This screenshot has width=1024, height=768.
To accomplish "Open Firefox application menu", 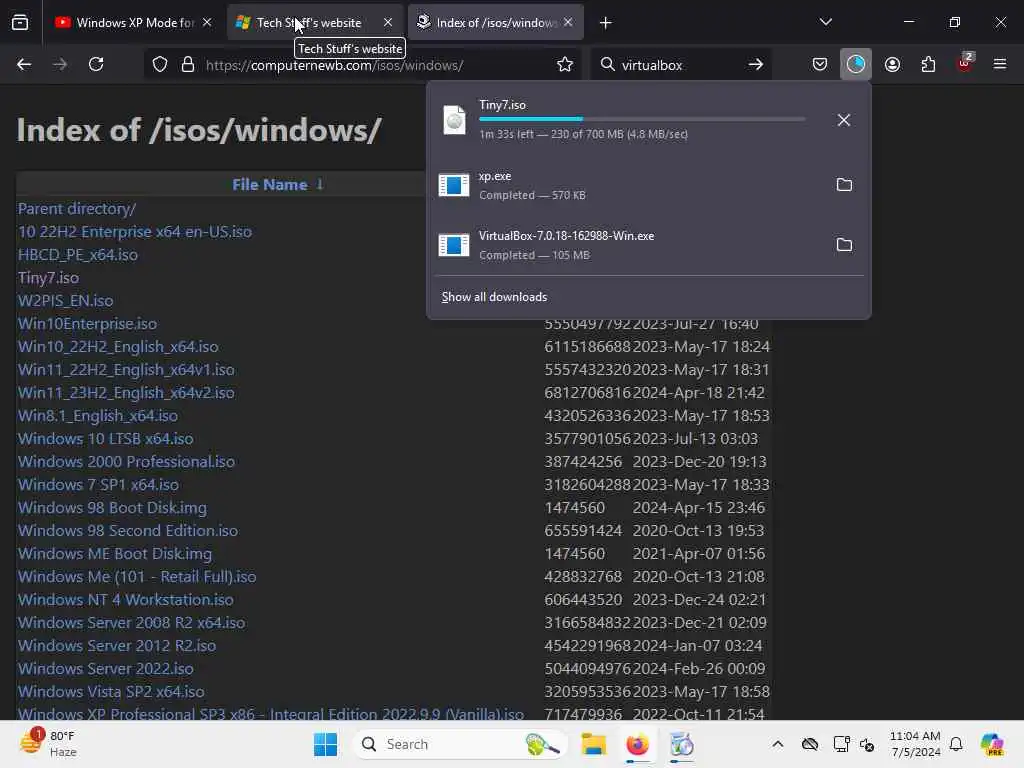I will click(x=1000, y=65).
